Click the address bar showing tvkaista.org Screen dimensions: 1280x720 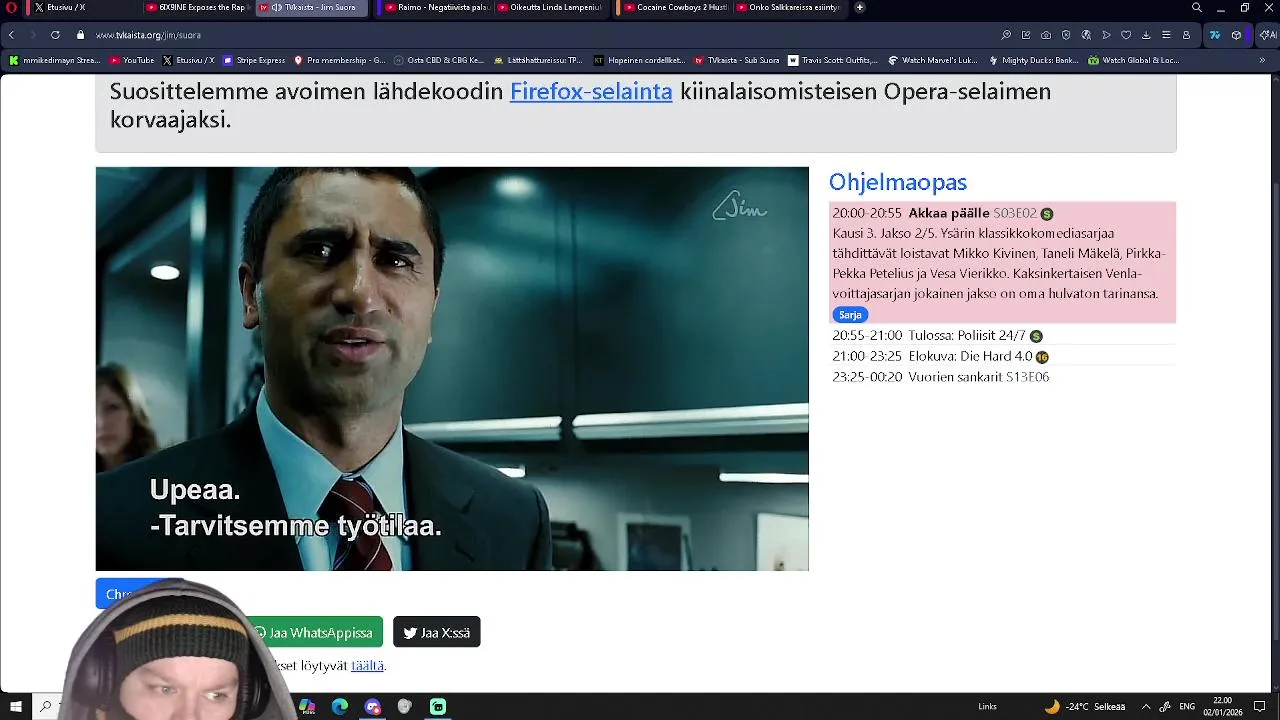click(540, 35)
